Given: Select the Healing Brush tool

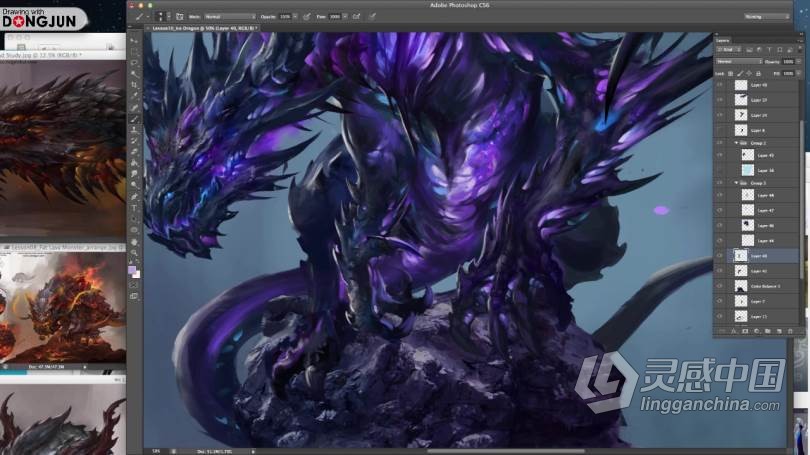Looking at the screenshot, I should pyautogui.click(x=134, y=107).
